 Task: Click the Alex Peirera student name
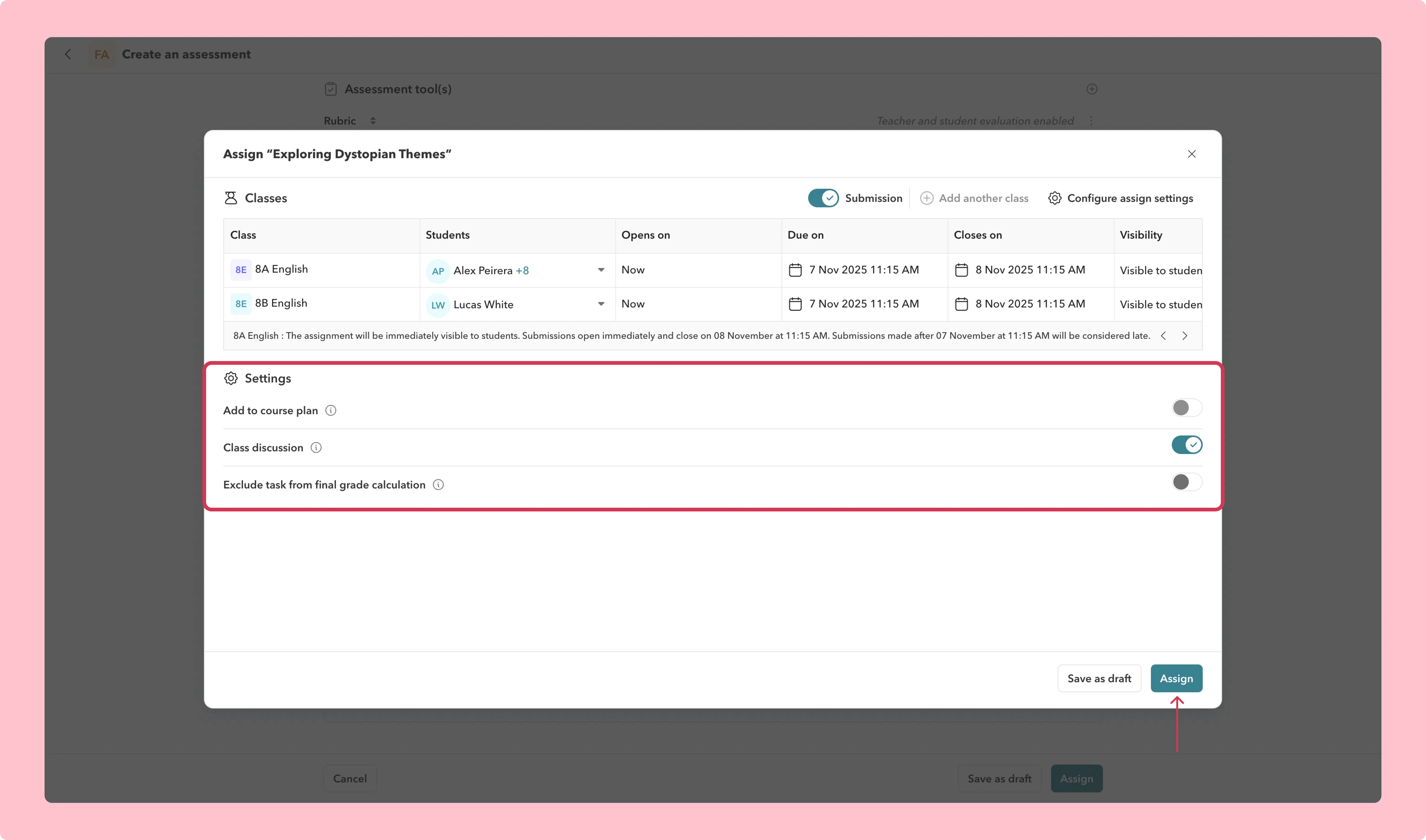pos(483,271)
